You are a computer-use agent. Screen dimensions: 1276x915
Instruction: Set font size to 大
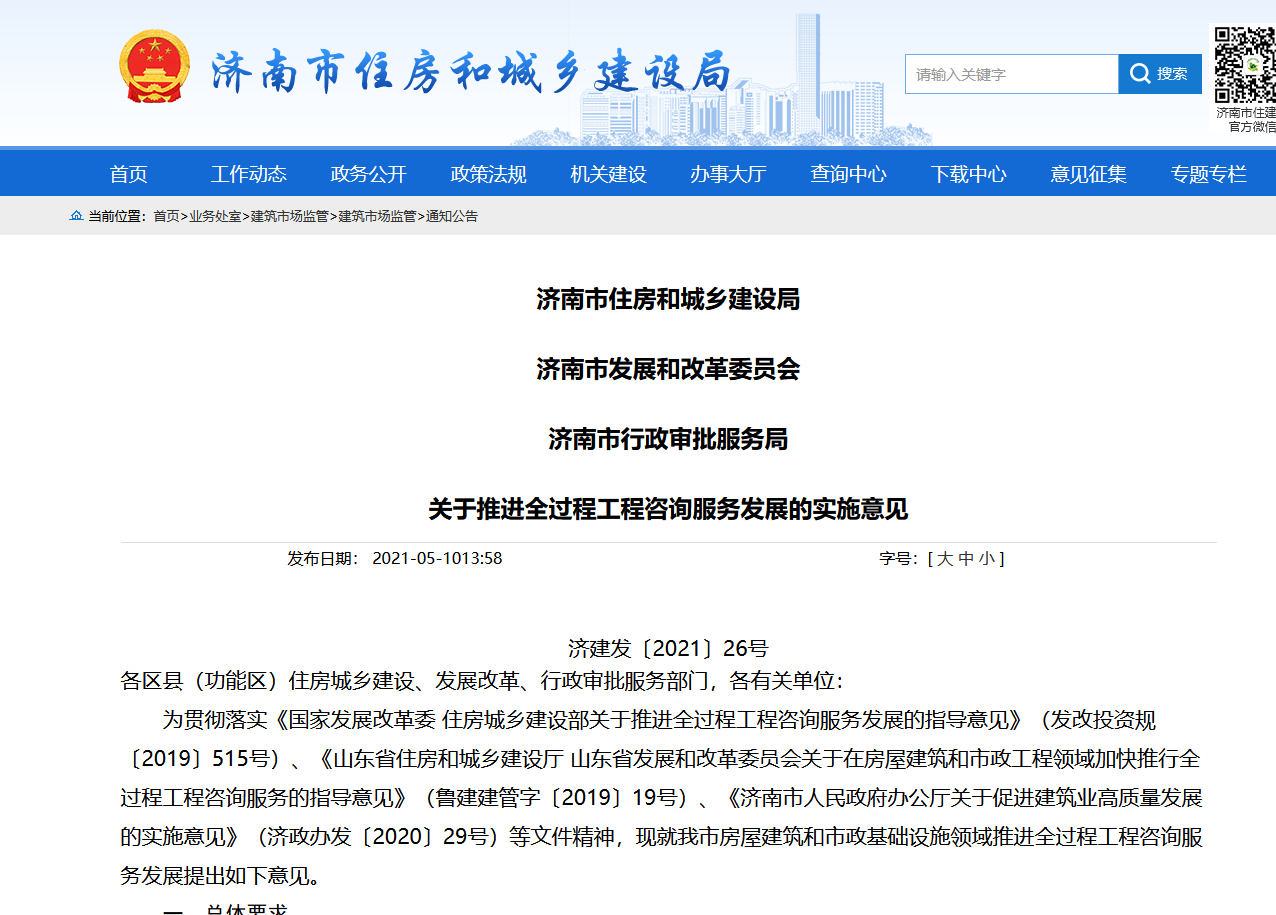pyautogui.click(x=945, y=558)
